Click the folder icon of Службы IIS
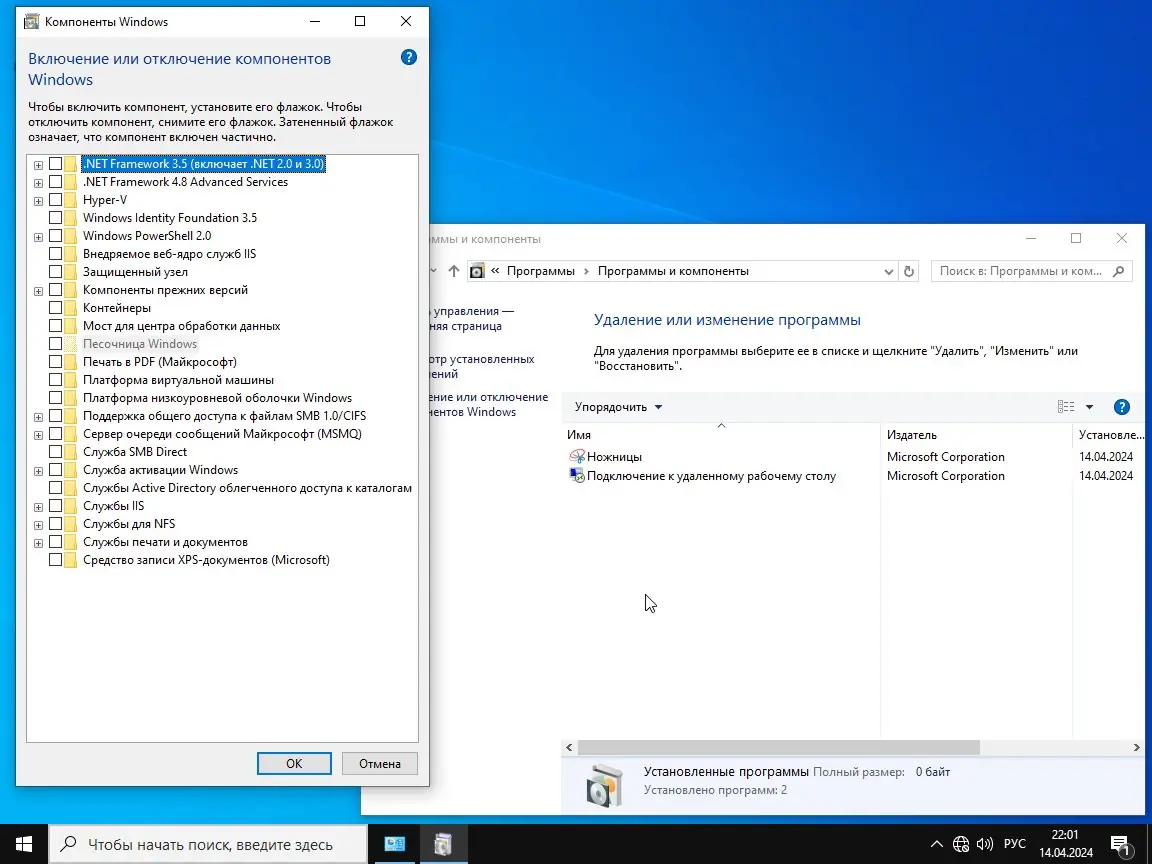Viewport: 1152px width, 864px height. pyautogui.click(x=71, y=506)
